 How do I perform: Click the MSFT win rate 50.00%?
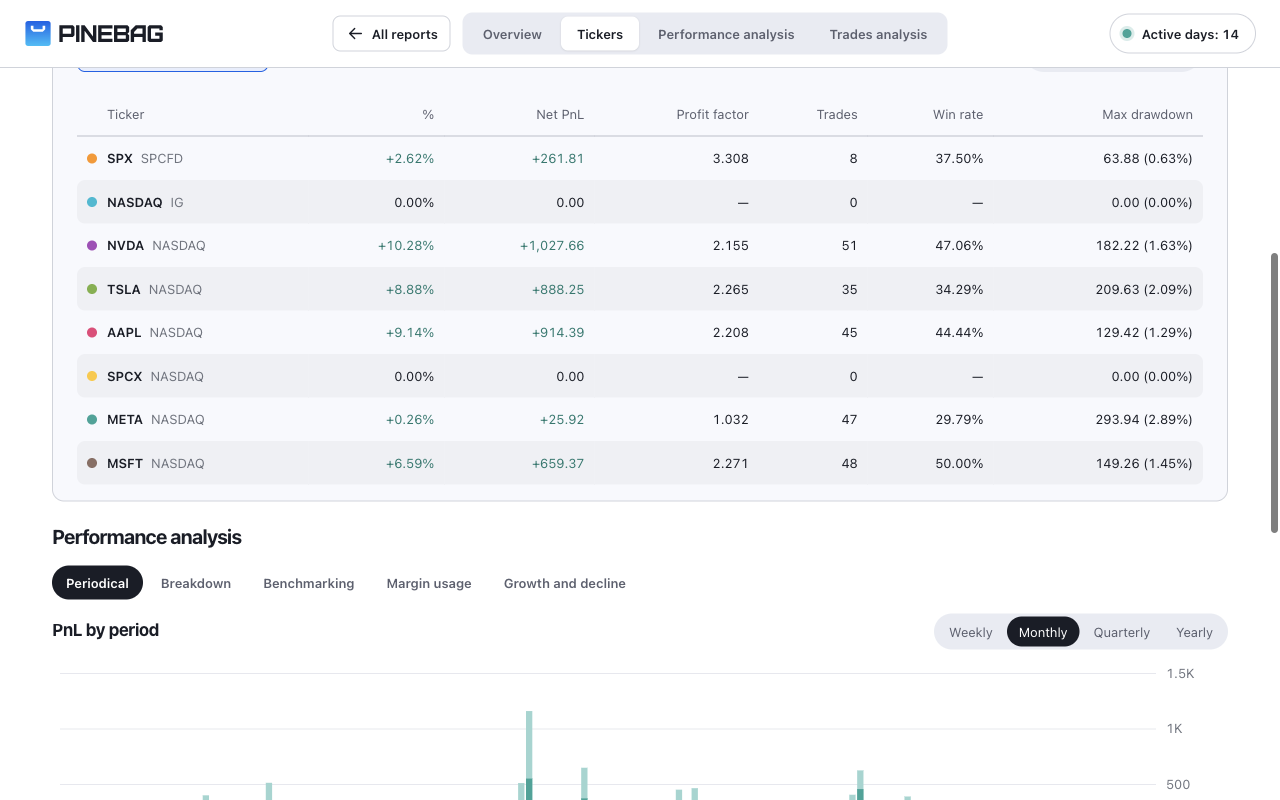coord(959,463)
